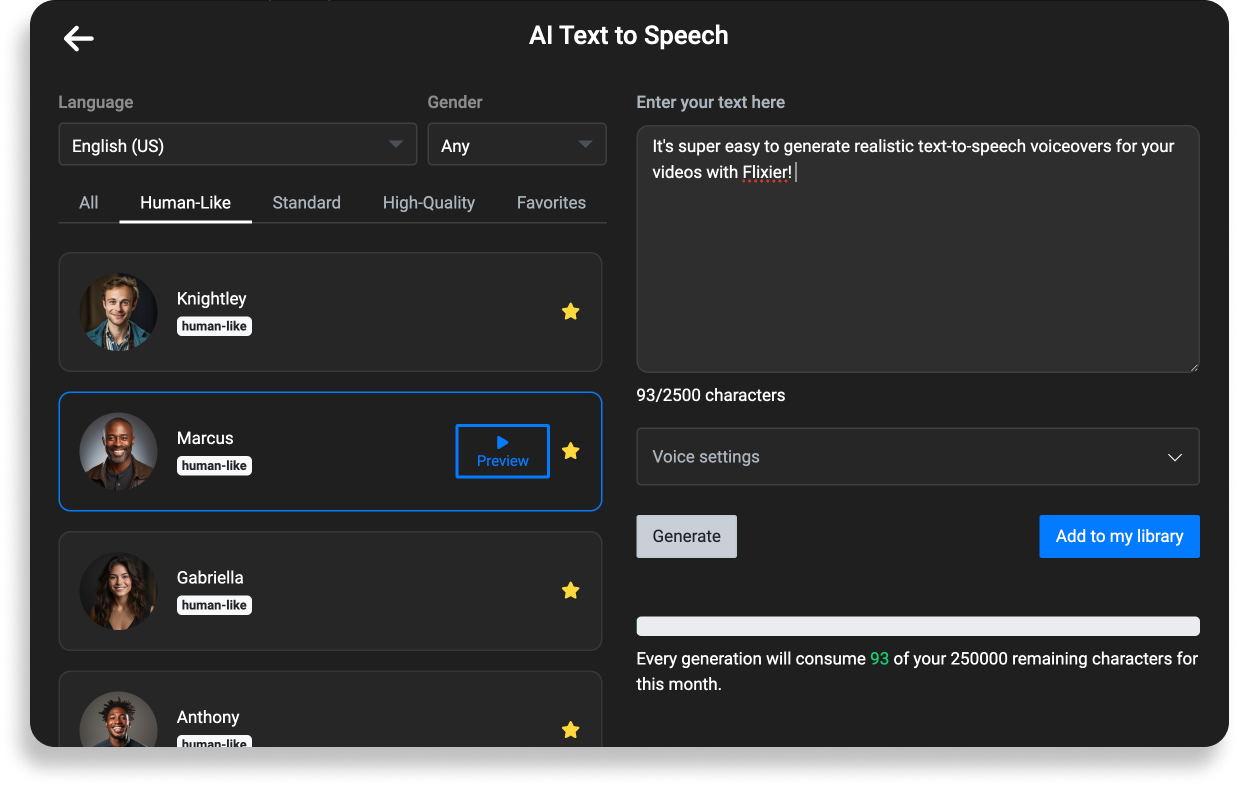Click the Generate button
The height and width of the screenshot is (787, 1239).
coord(686,536)
